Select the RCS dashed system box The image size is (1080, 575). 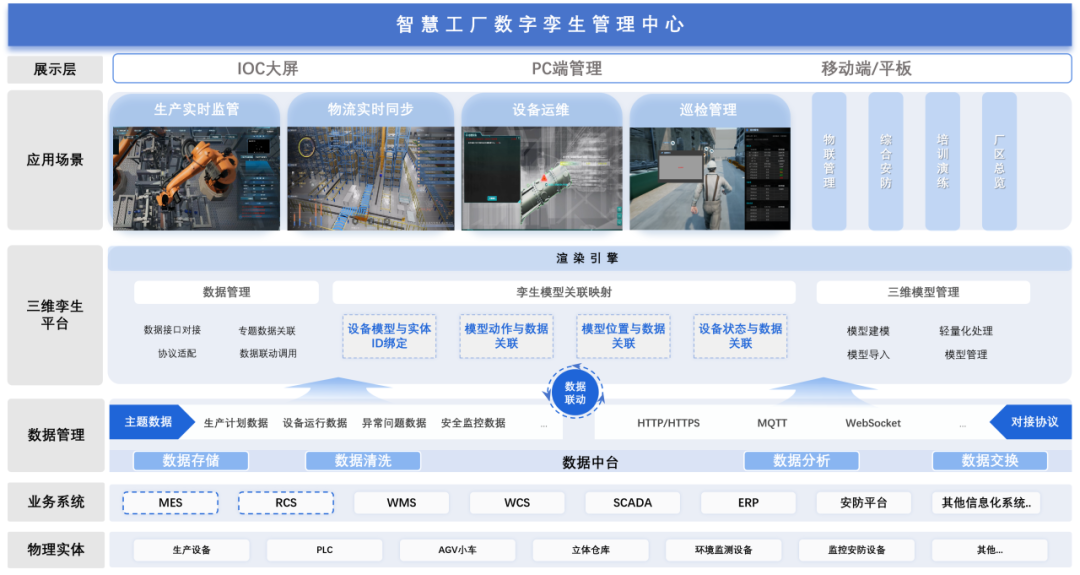(286, 503)
